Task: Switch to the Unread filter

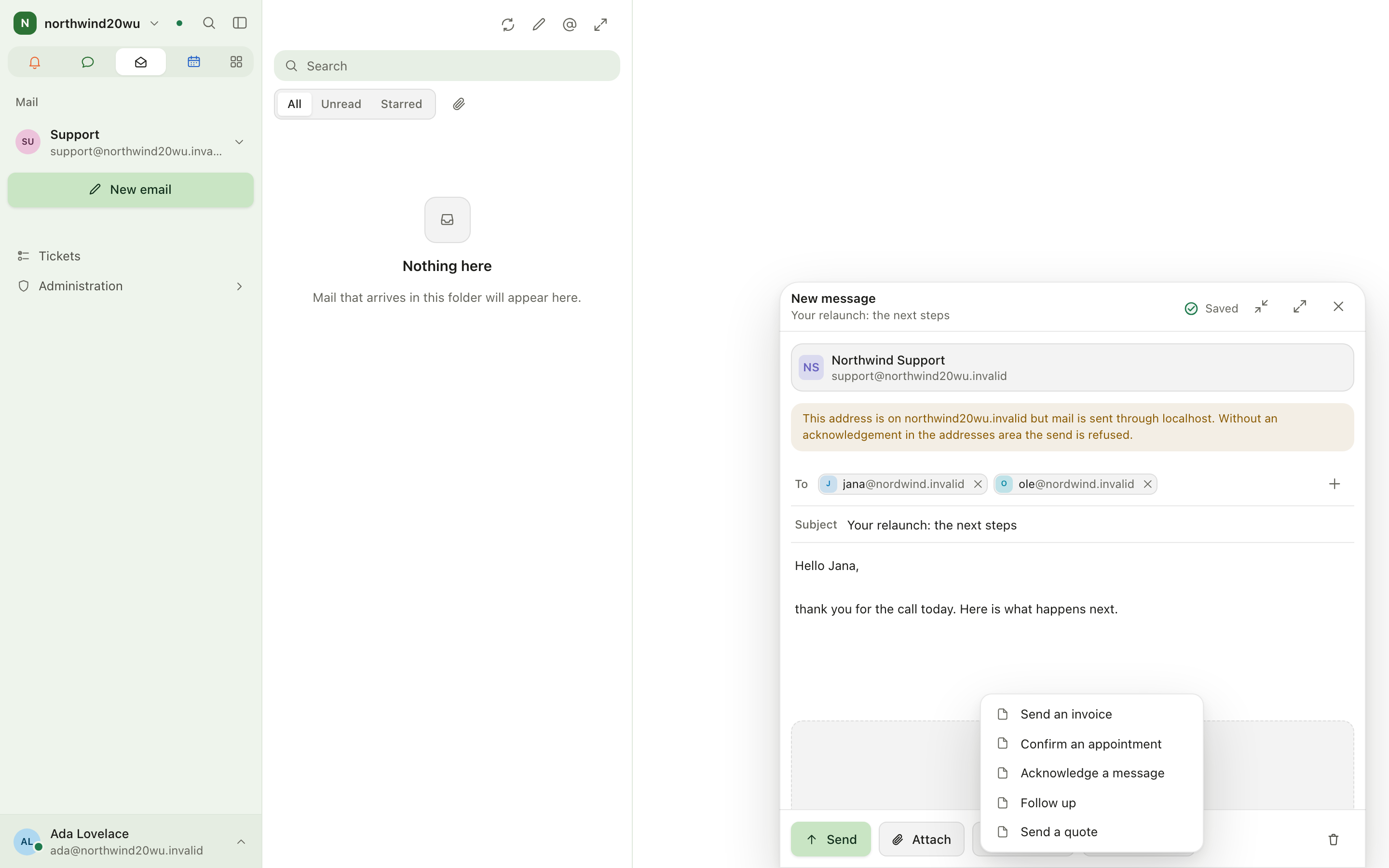Action: tap(341, 104)
